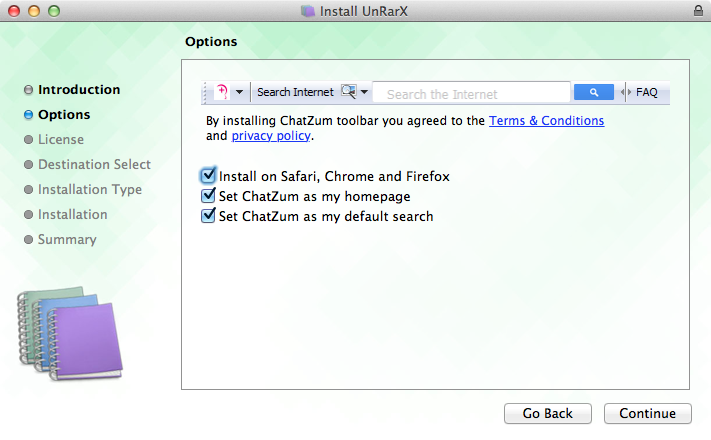
Task: Click the Continue button
Action: pyautogui.click(x=647, y=413)
